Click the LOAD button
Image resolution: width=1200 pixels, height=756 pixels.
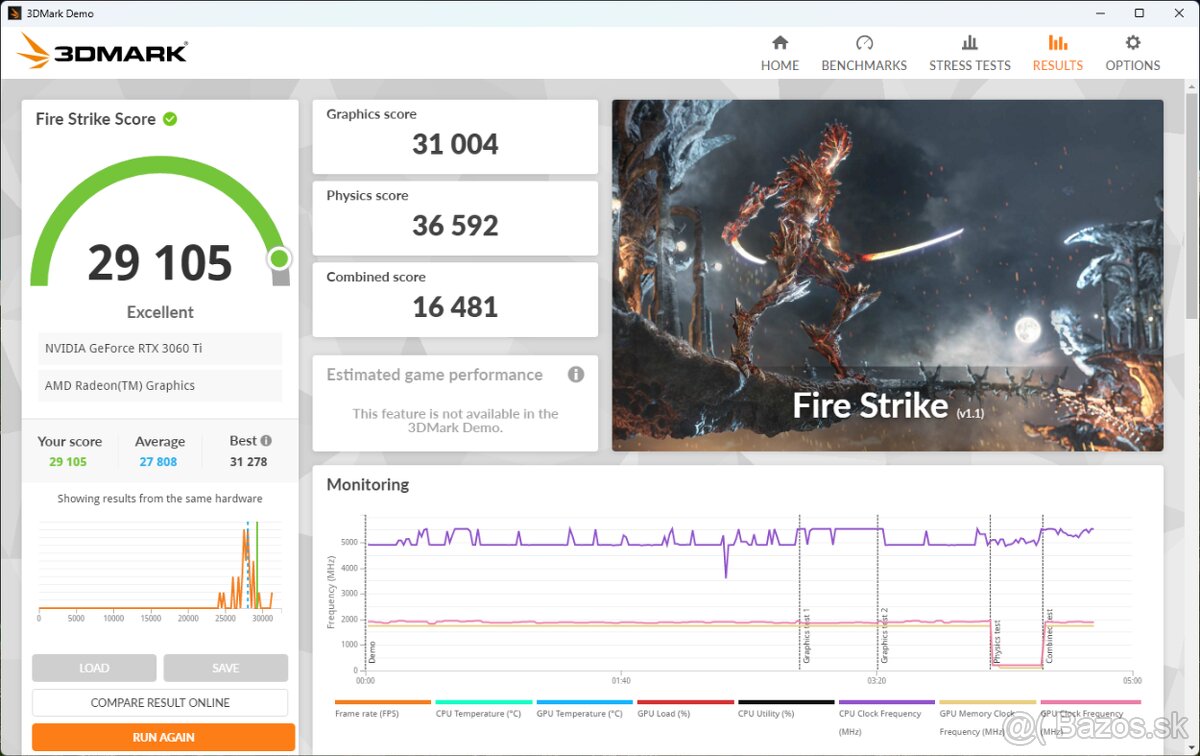tap(94, 667)
